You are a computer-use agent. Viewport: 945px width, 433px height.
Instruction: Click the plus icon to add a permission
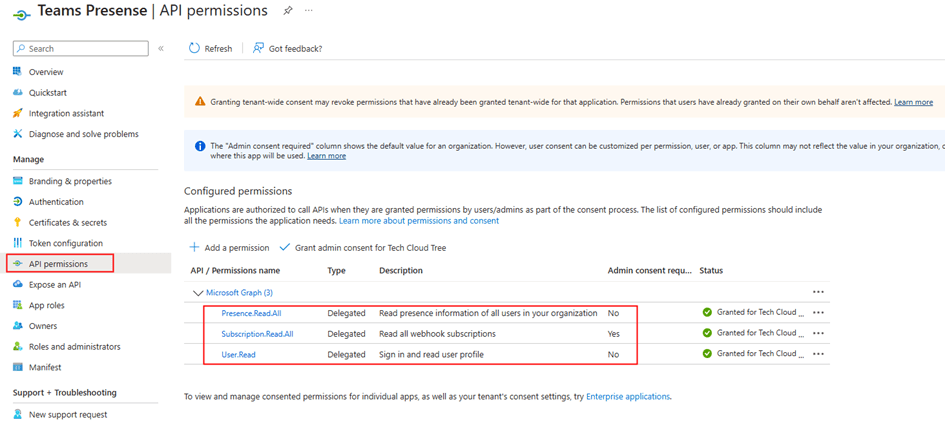pos(194,247)
